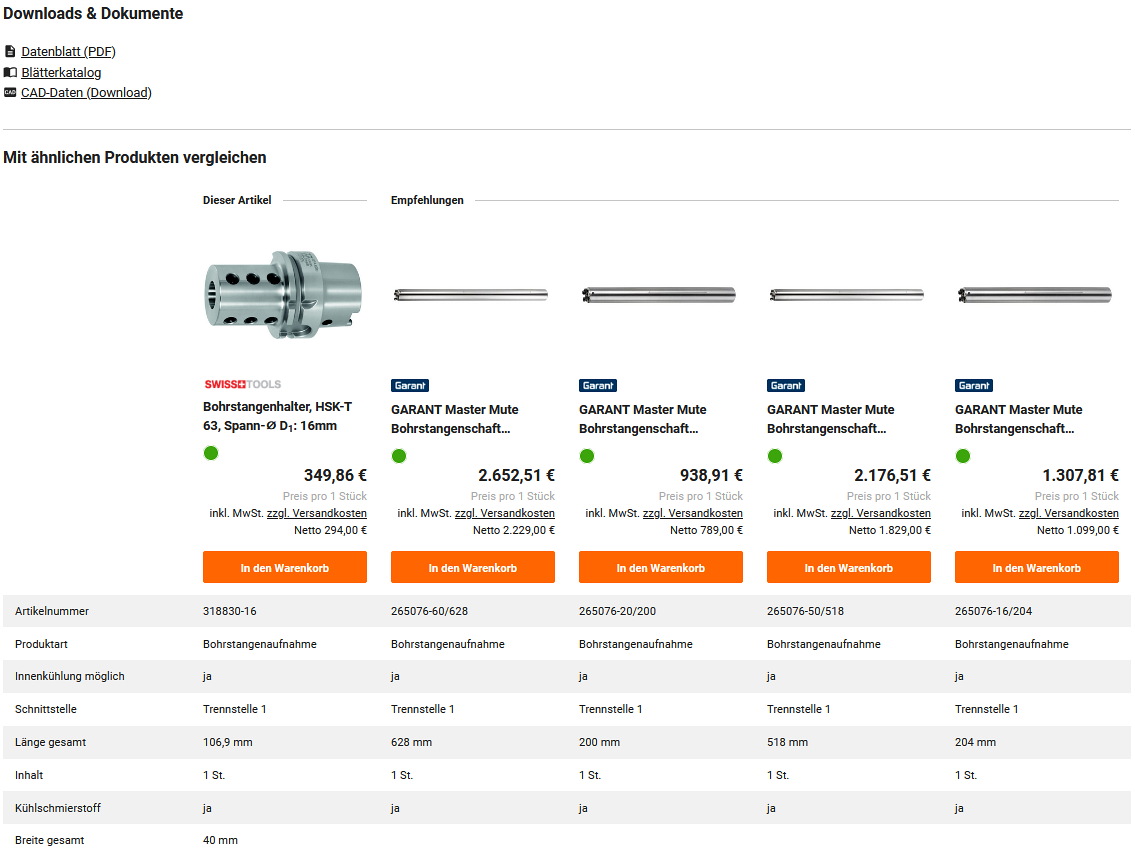Image resolution: width=1135 pixels, height=858 pixels.
Task: Select the article number 265076-16/204
Action: (x=993, y=611)
